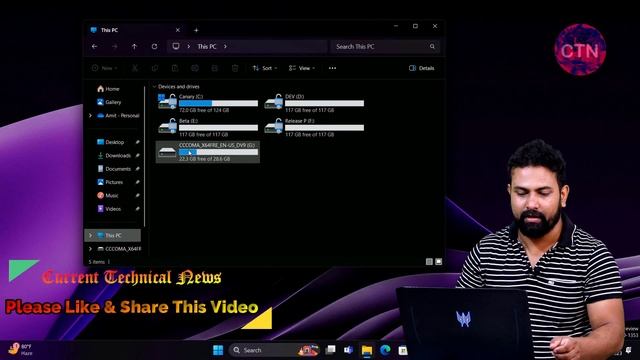This screenshot has width=640, height=360.
Task: Expand the Amit - Personal node
Action: tap(90, 116)
